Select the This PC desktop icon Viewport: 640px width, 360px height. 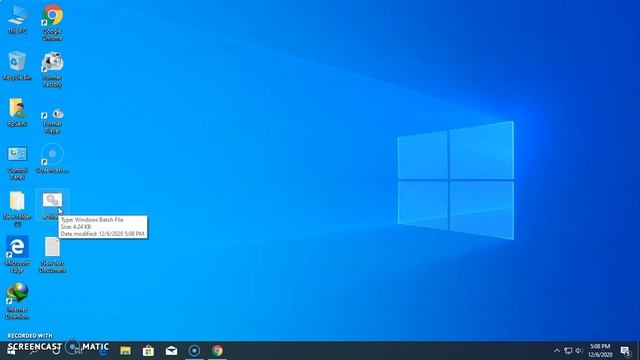[x=17, y=19]
